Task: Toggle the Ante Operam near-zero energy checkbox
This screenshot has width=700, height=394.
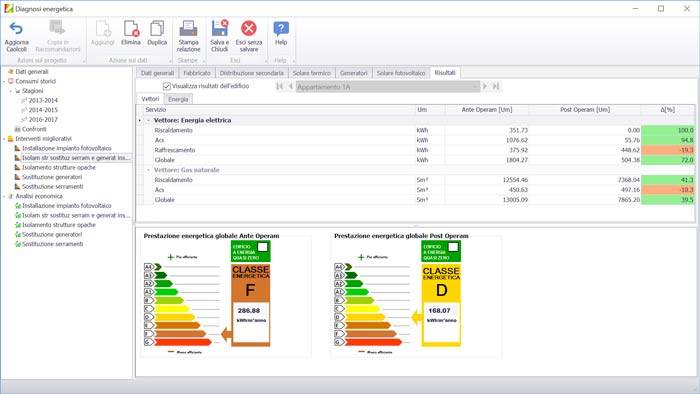Action: pos(262,247)
